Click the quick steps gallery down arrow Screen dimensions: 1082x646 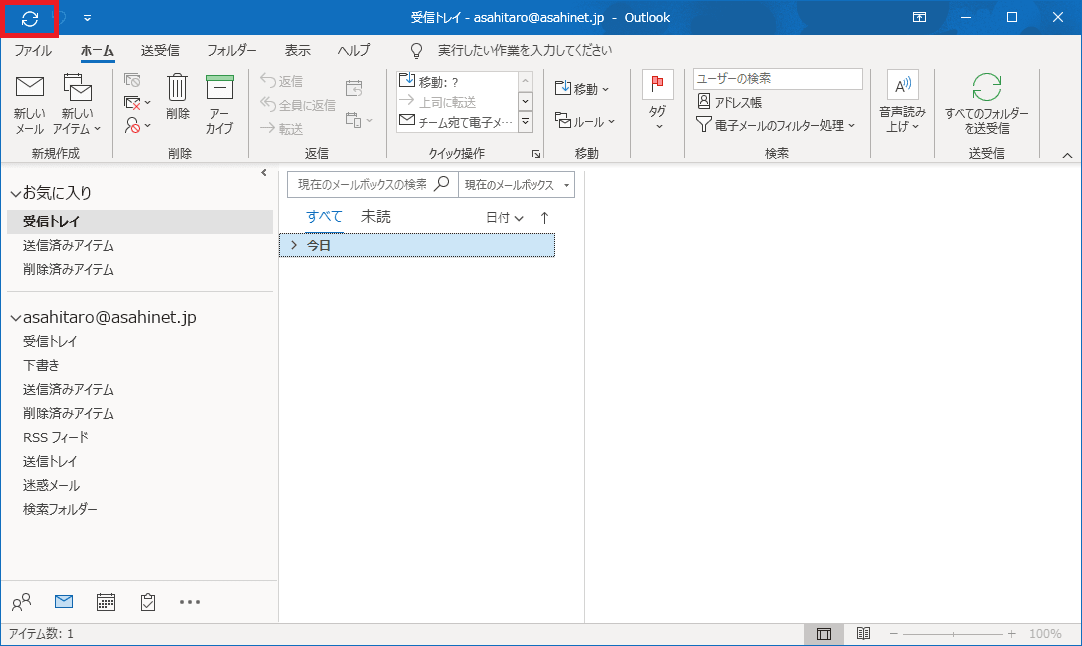526,101
